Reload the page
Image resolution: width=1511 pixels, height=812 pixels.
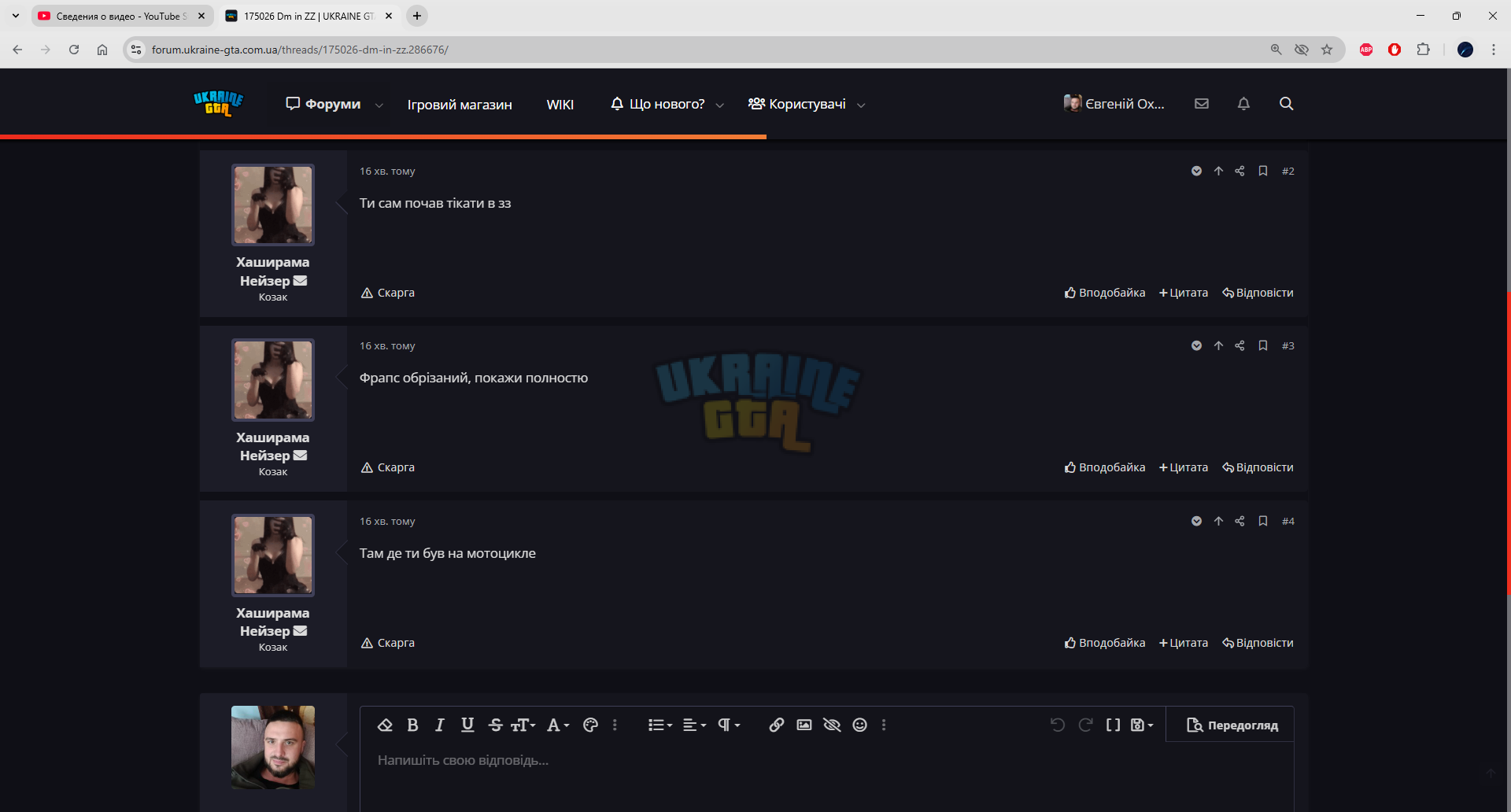[74, 50]
